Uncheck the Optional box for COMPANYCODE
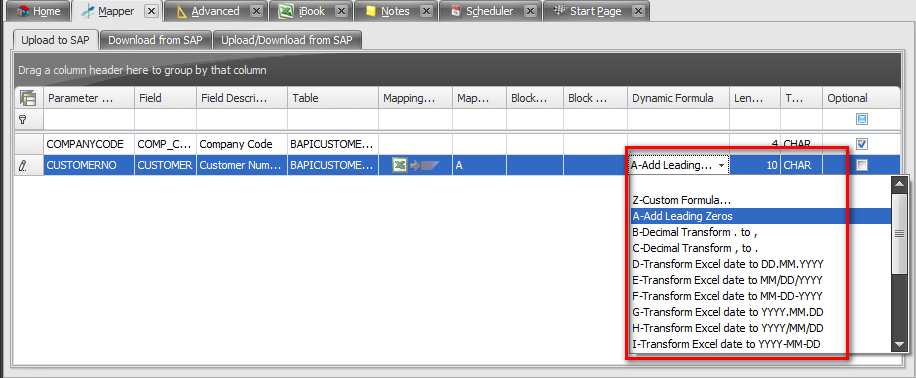Viewport: 916px width, 378px height. click(x=861, y=143)
